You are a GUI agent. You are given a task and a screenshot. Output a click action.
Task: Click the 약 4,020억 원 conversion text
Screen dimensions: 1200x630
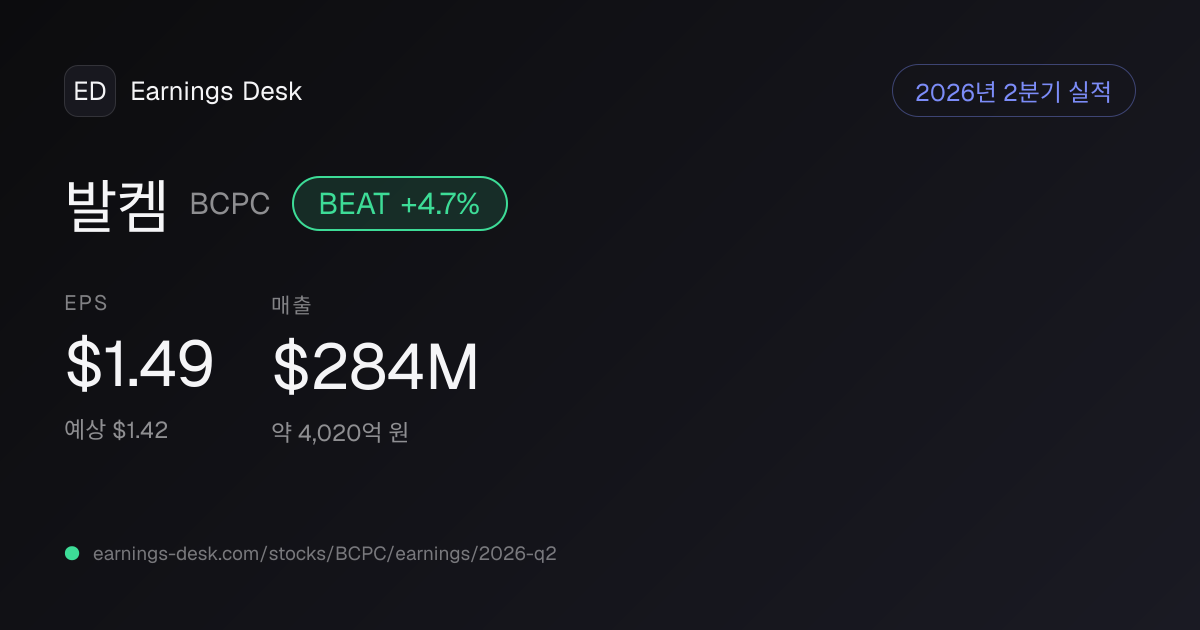(x=340, y=433)
